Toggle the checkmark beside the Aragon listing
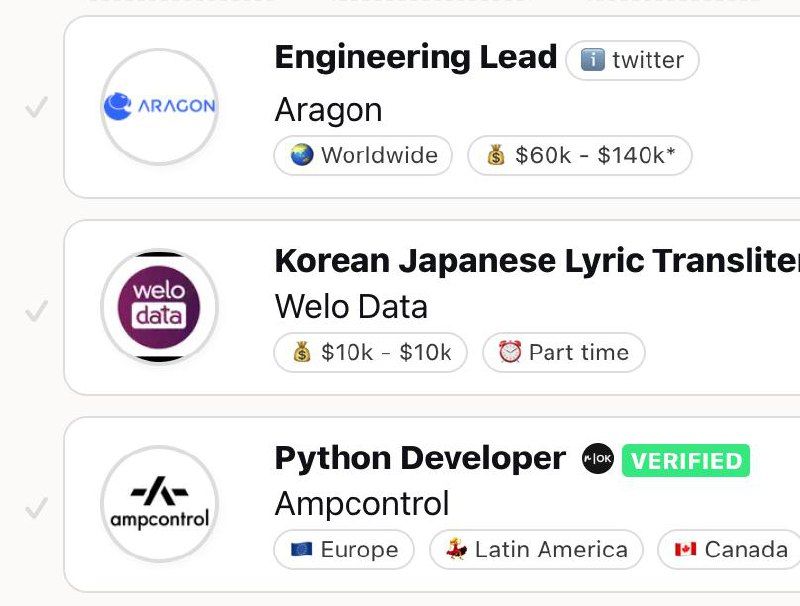 [37, 107]
